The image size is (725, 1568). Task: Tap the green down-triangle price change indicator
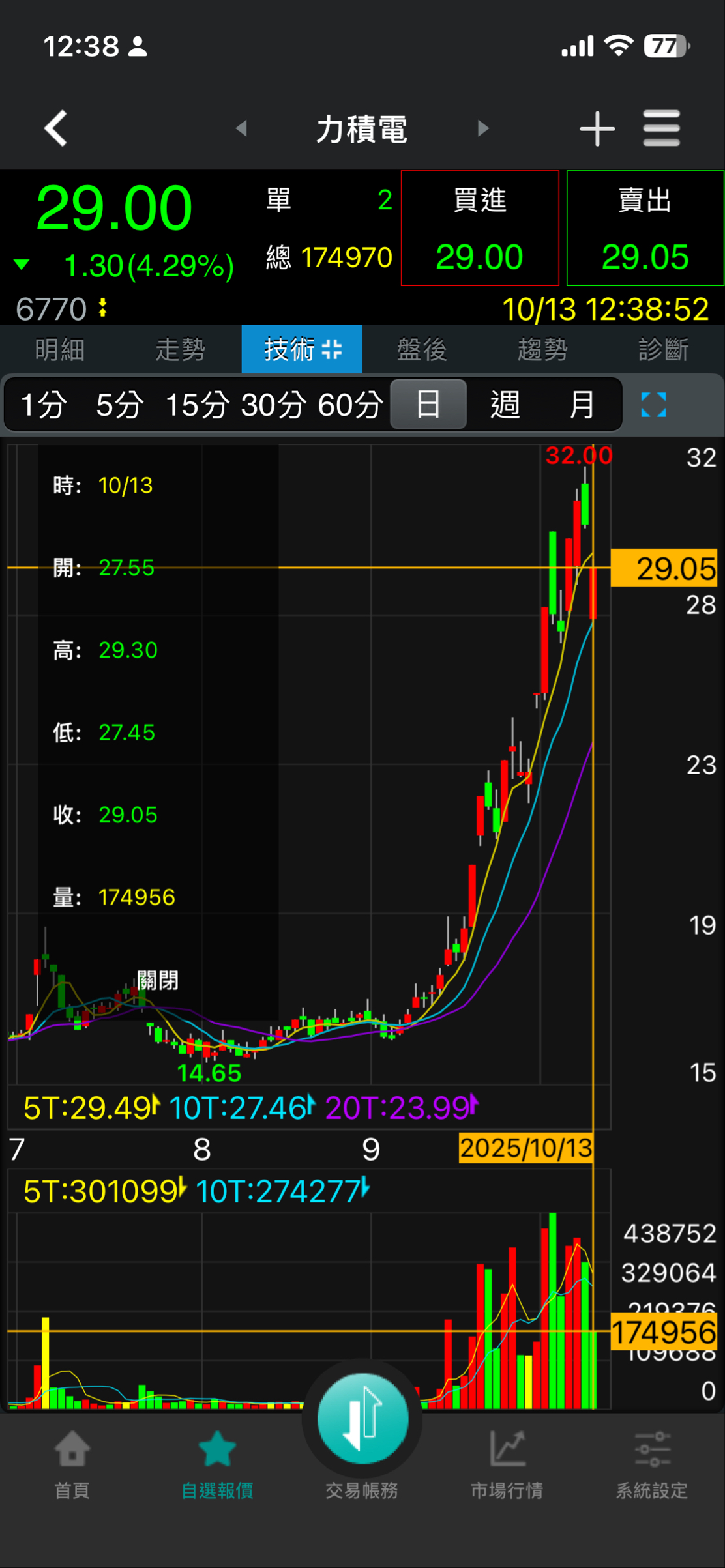22,264
